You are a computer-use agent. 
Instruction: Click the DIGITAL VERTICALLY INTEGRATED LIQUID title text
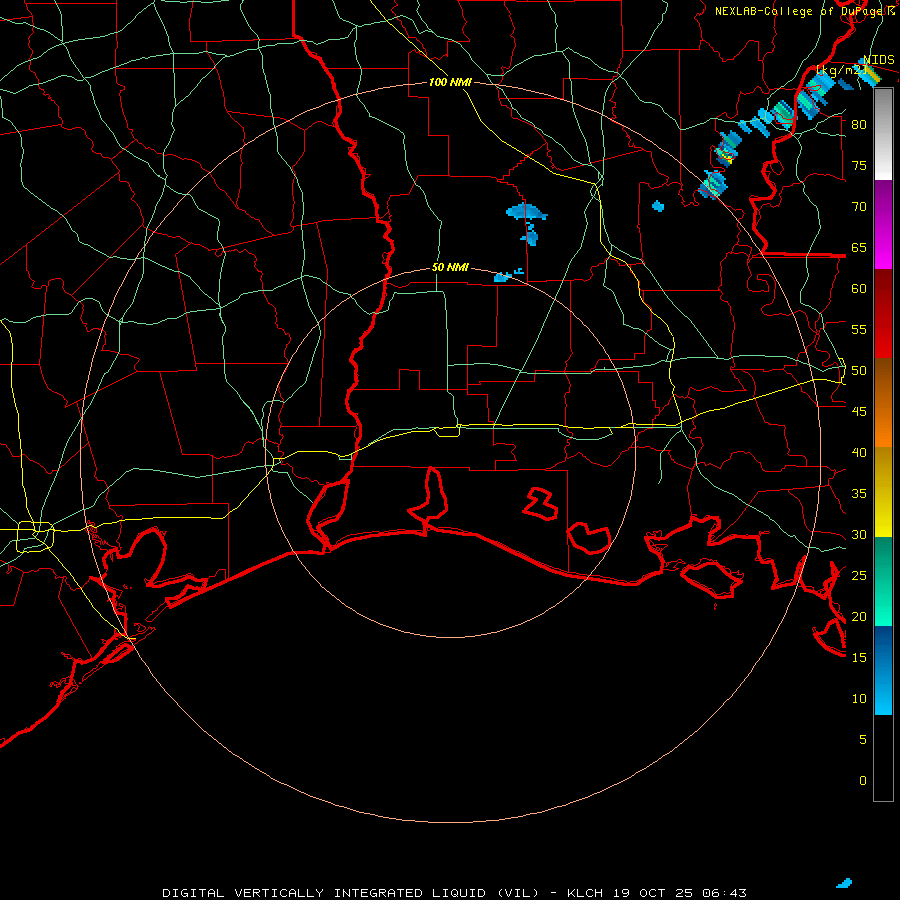click(351, 893)
